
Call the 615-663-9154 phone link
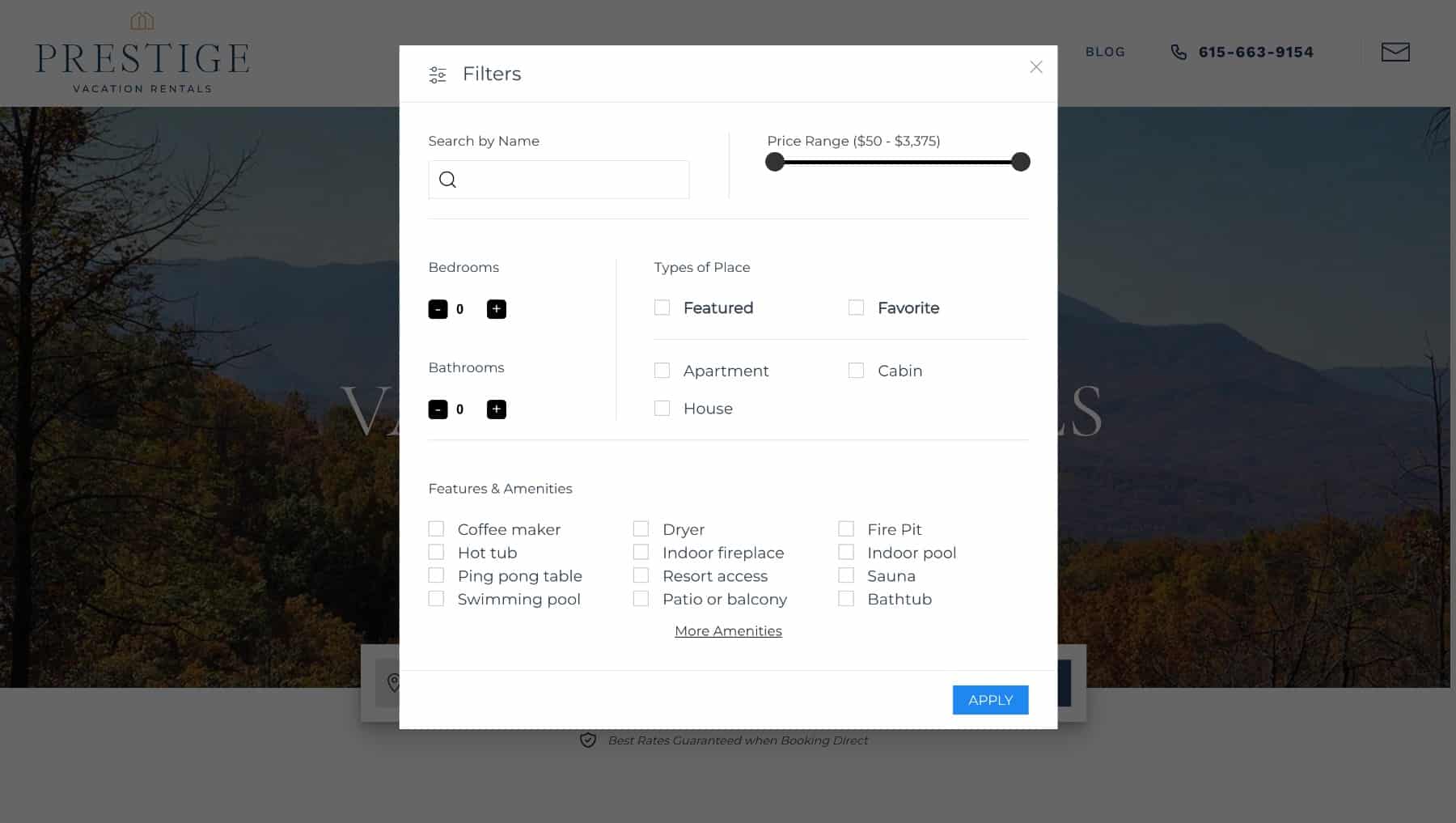[1255, 52]
